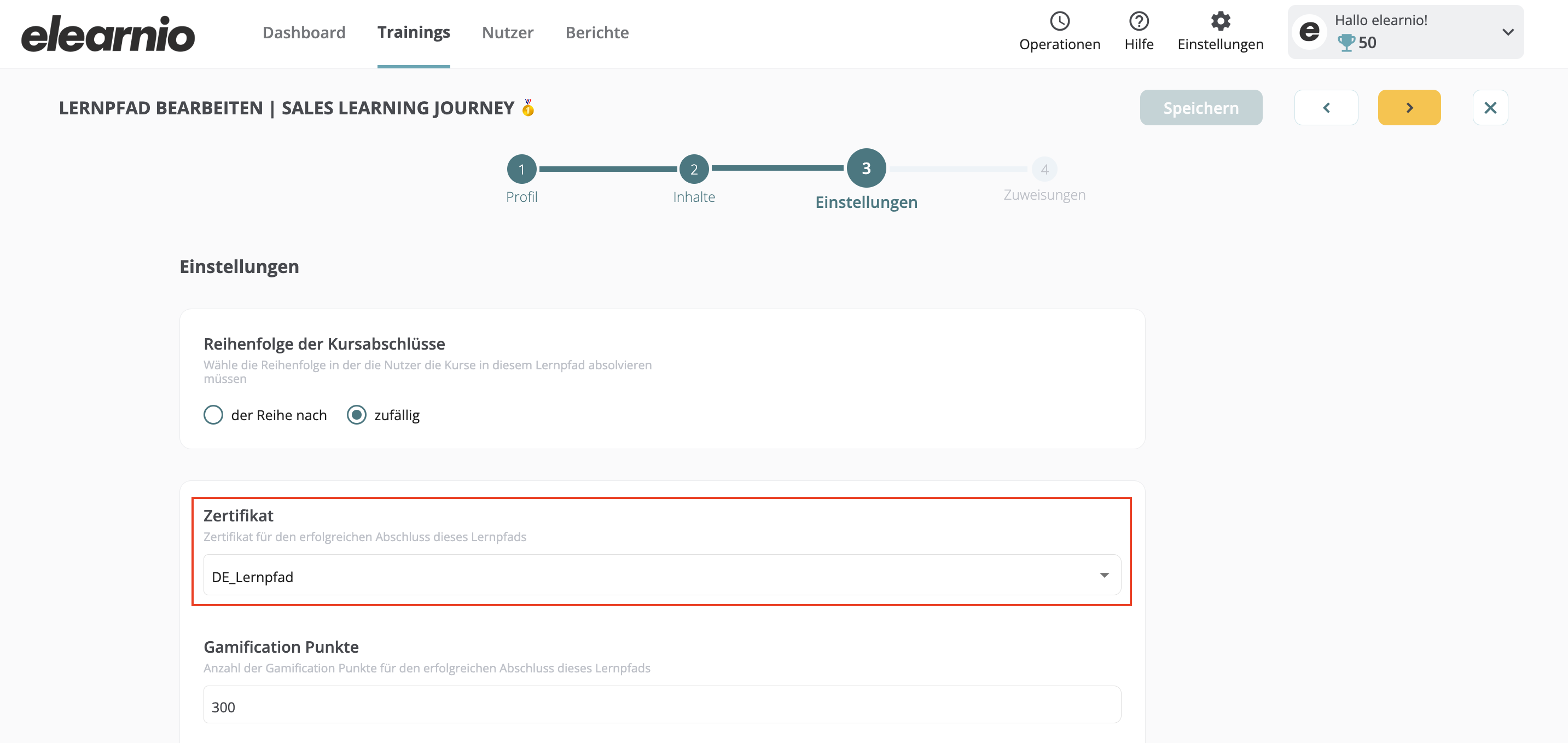This screenshot has height=743, width=1568.
Task: Go to previous step with left arrow
Action: (1326, 108)
